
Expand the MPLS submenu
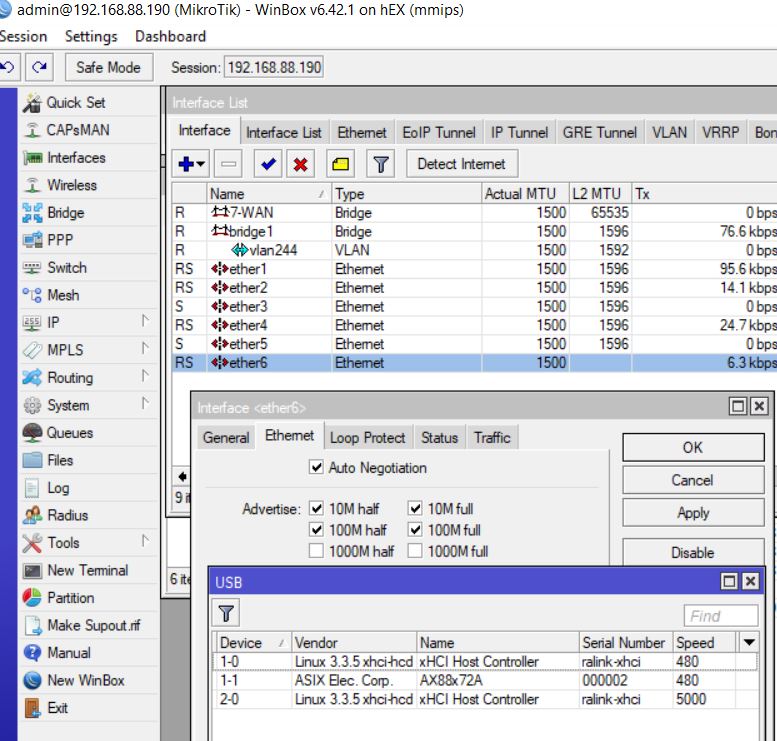tap(145, 348)
